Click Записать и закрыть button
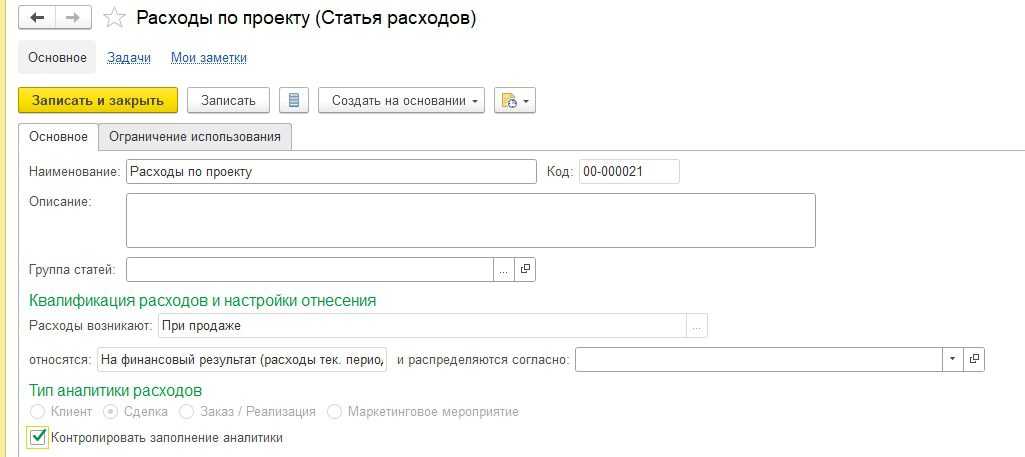Screen dimensions: 1025x457 98,100
